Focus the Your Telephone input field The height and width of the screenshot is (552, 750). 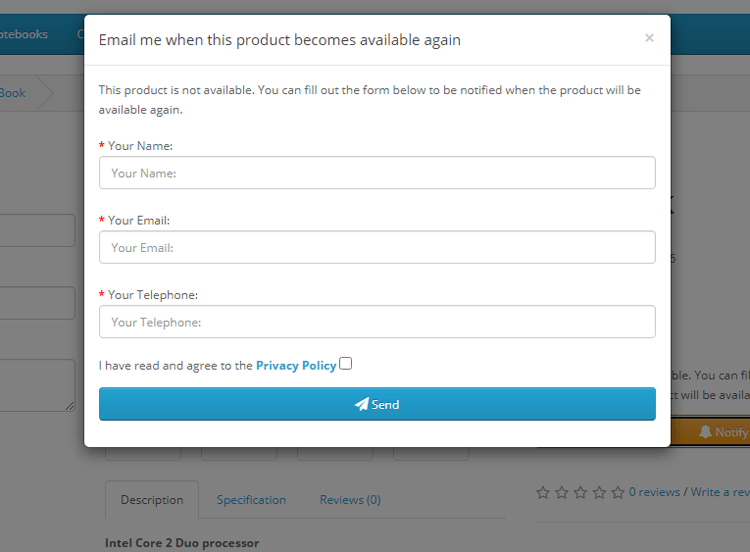tap(377, 322)
